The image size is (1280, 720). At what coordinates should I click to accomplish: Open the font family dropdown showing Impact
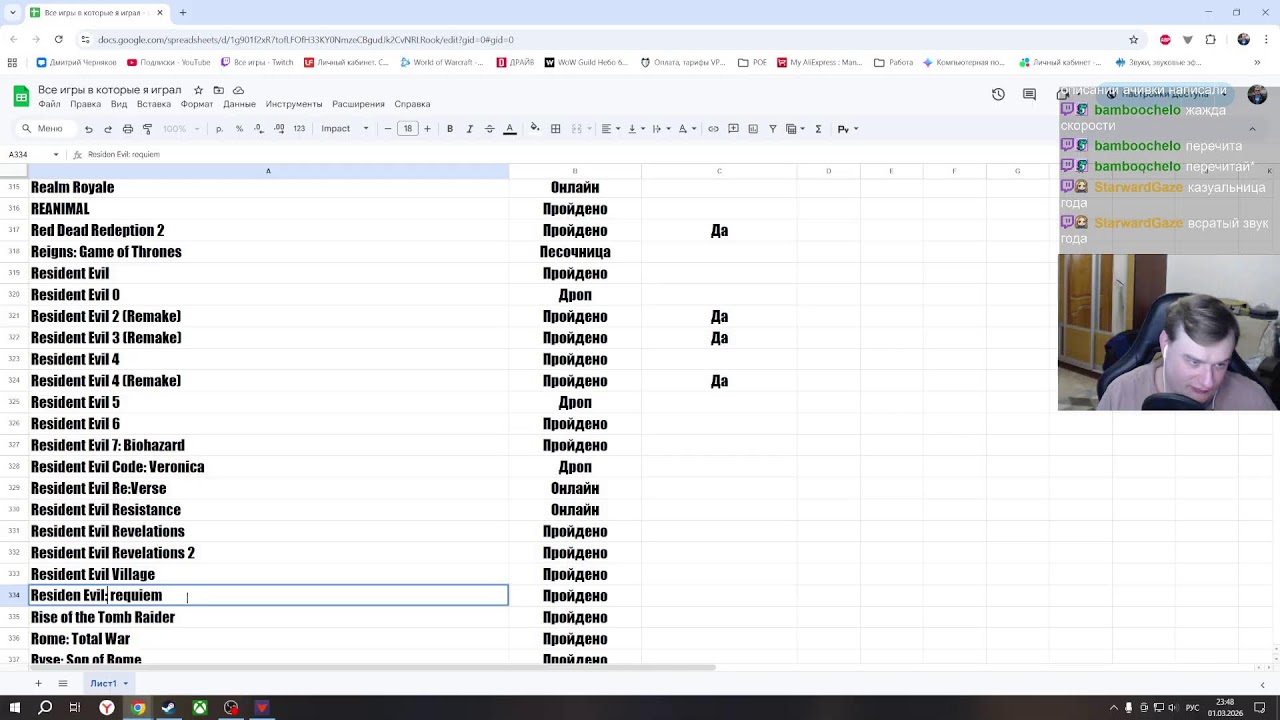(345, 129)
